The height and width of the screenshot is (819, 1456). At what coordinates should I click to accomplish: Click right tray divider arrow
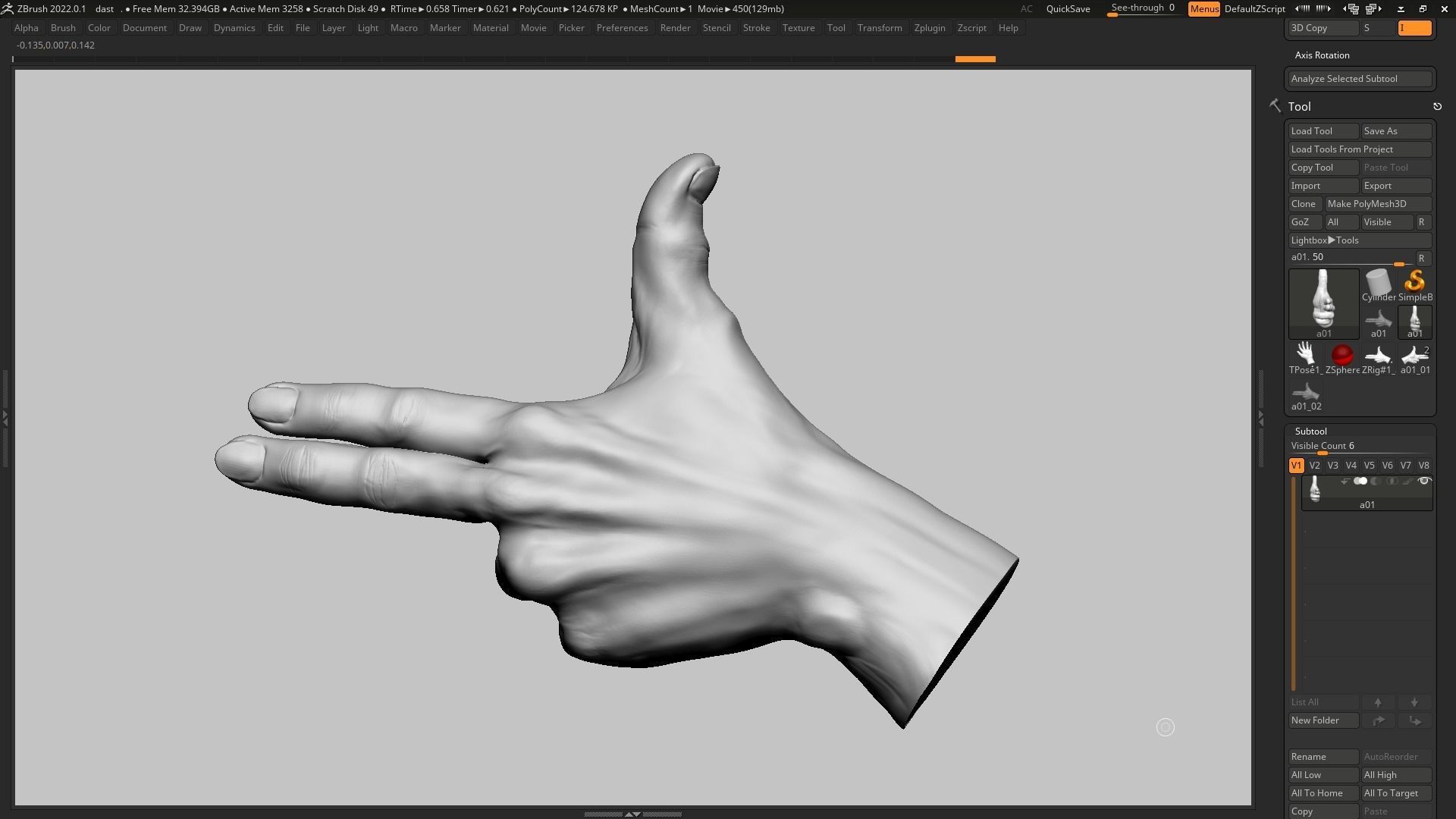pyautogui.click(x=1260, y=417)
